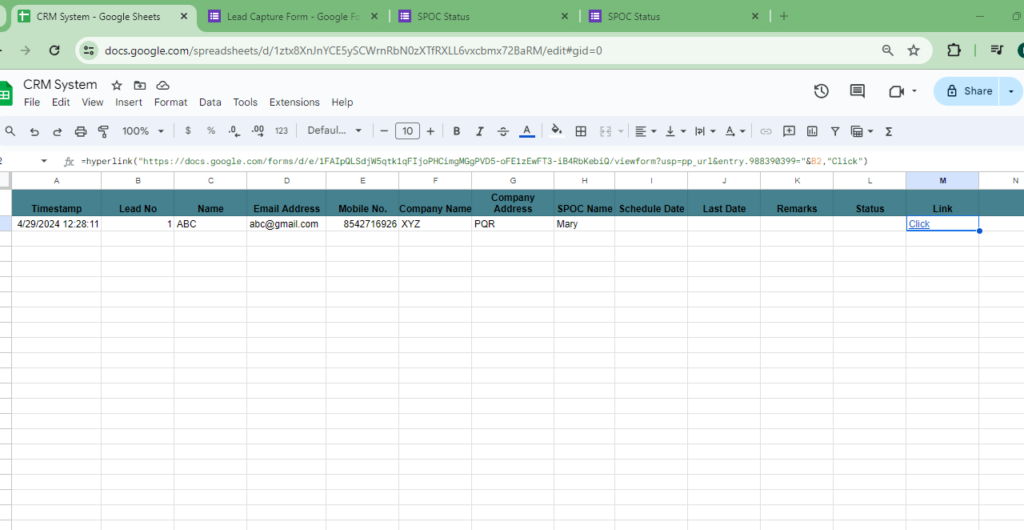Open the Edit menu
This screenshot has width=1024, height=530.
tap(61, 102)
